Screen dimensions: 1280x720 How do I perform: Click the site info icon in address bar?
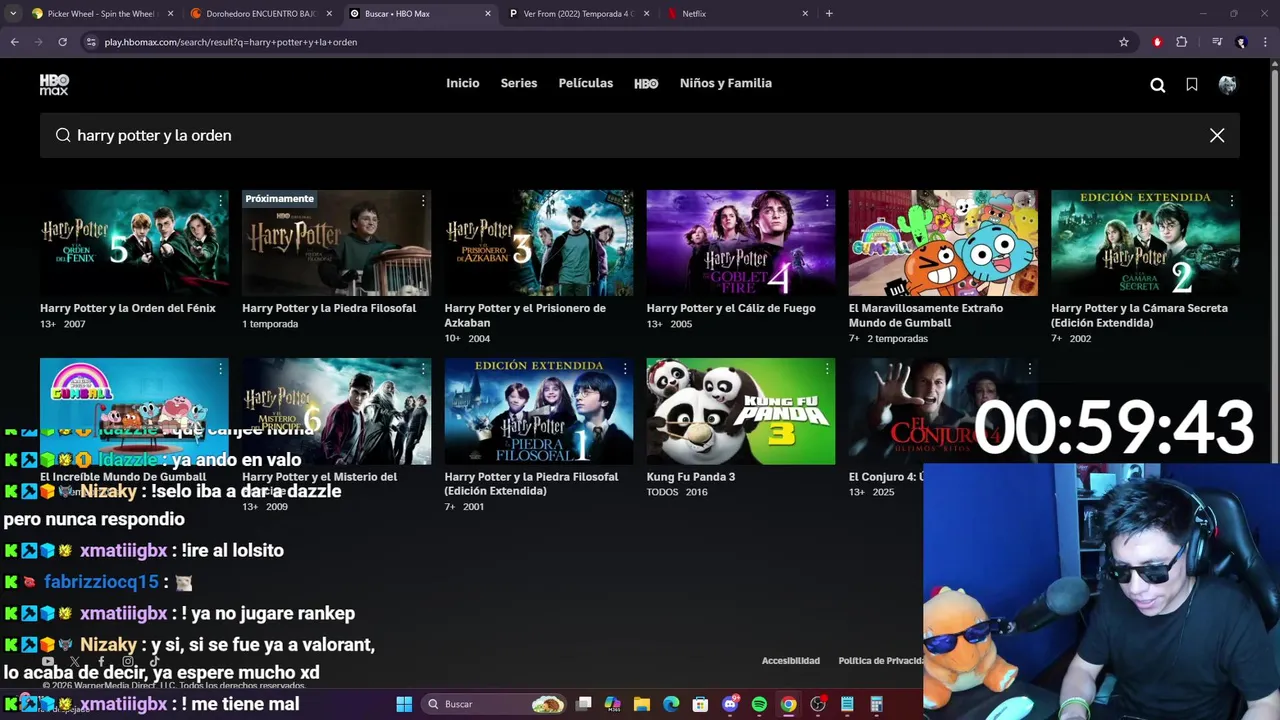(x=91, y=42)
